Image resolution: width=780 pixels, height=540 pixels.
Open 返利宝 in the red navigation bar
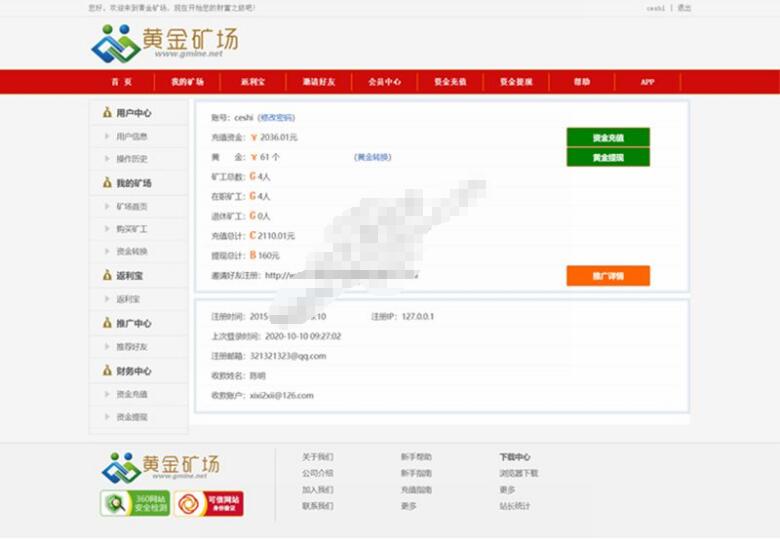click(x=253, y=82)
